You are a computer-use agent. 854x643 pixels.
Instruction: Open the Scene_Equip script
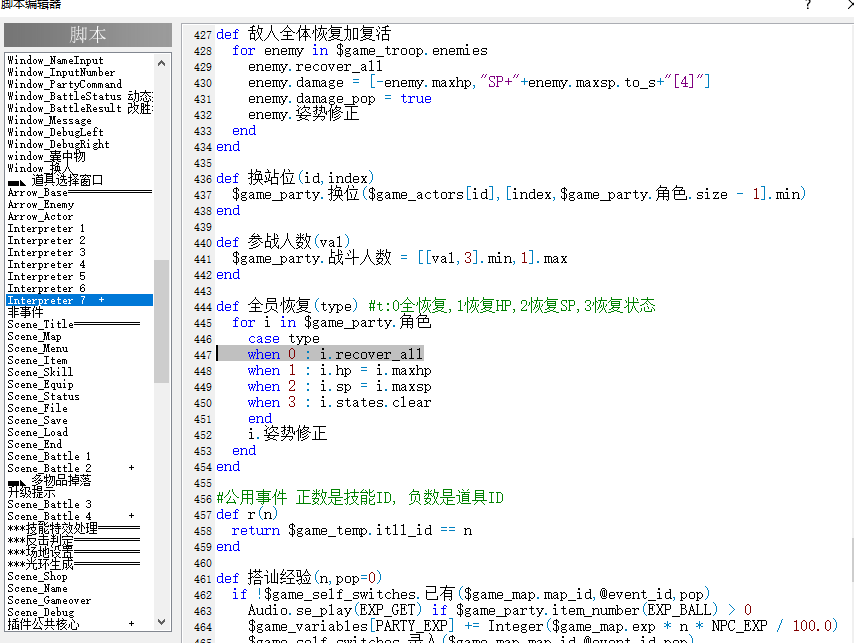pyautogui.click(x=40, y=384)
